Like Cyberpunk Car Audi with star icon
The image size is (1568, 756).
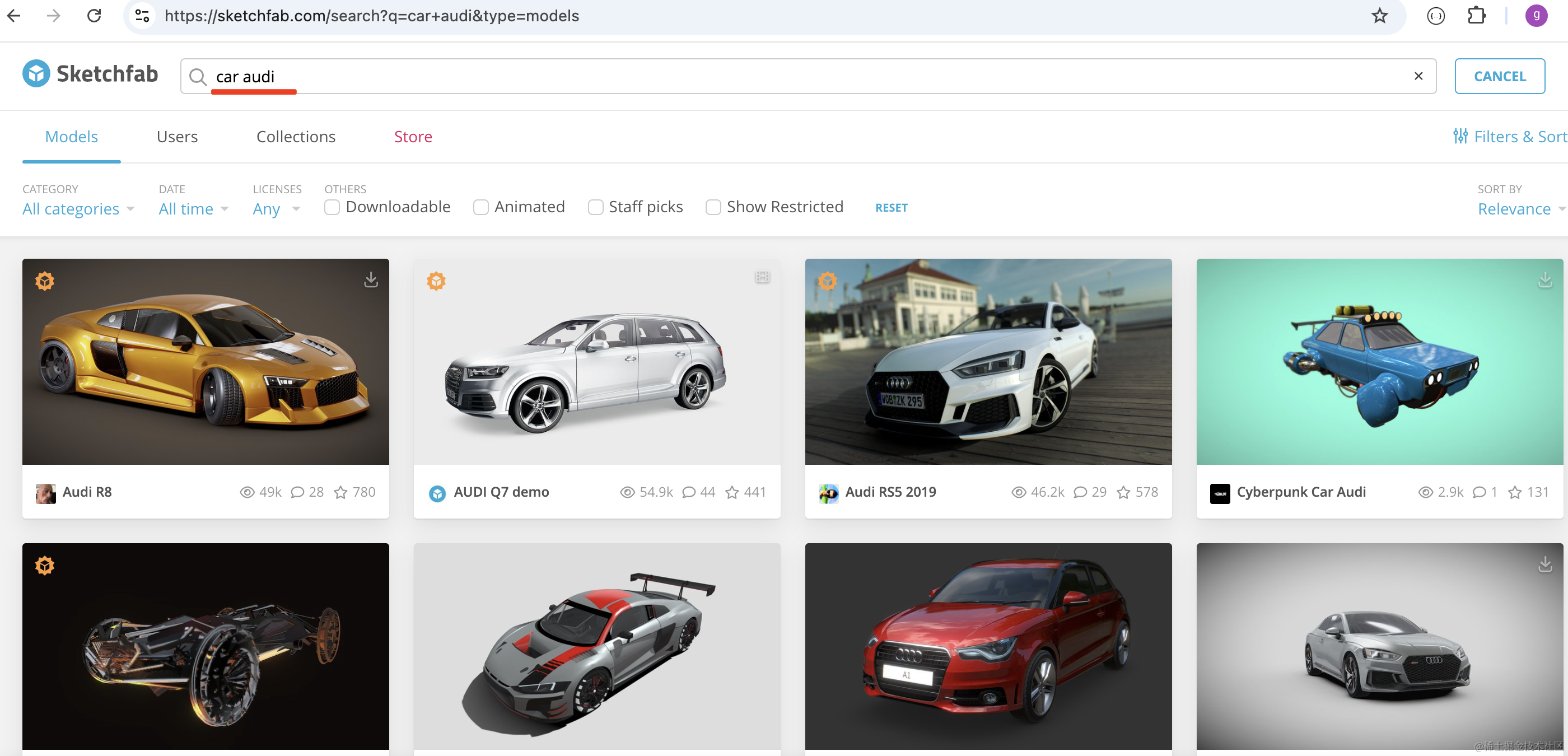pos(1515,492)
